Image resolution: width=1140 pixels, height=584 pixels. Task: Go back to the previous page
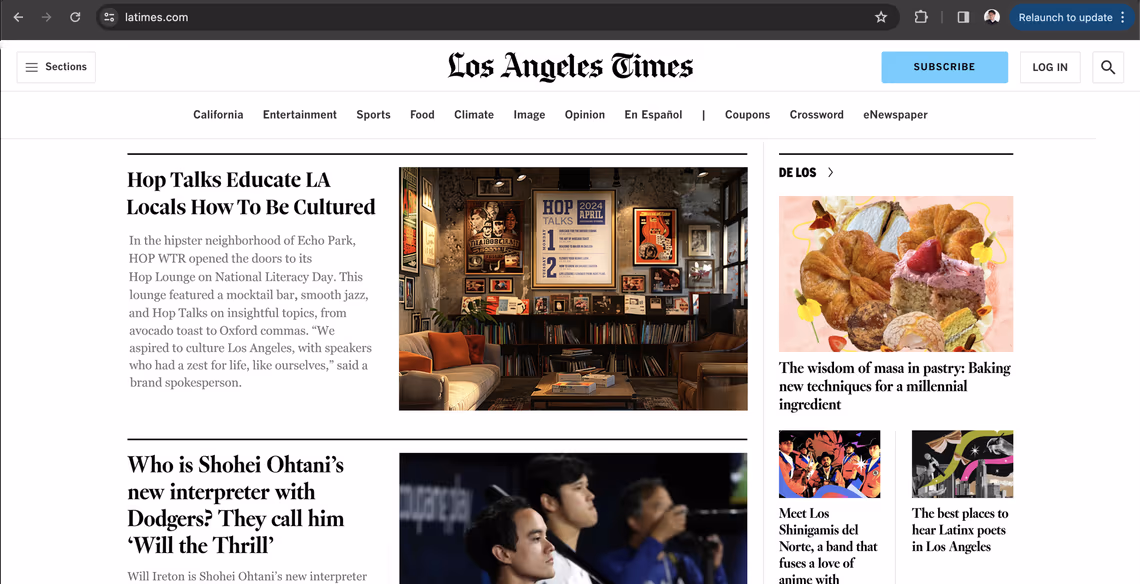click(18, 17)
